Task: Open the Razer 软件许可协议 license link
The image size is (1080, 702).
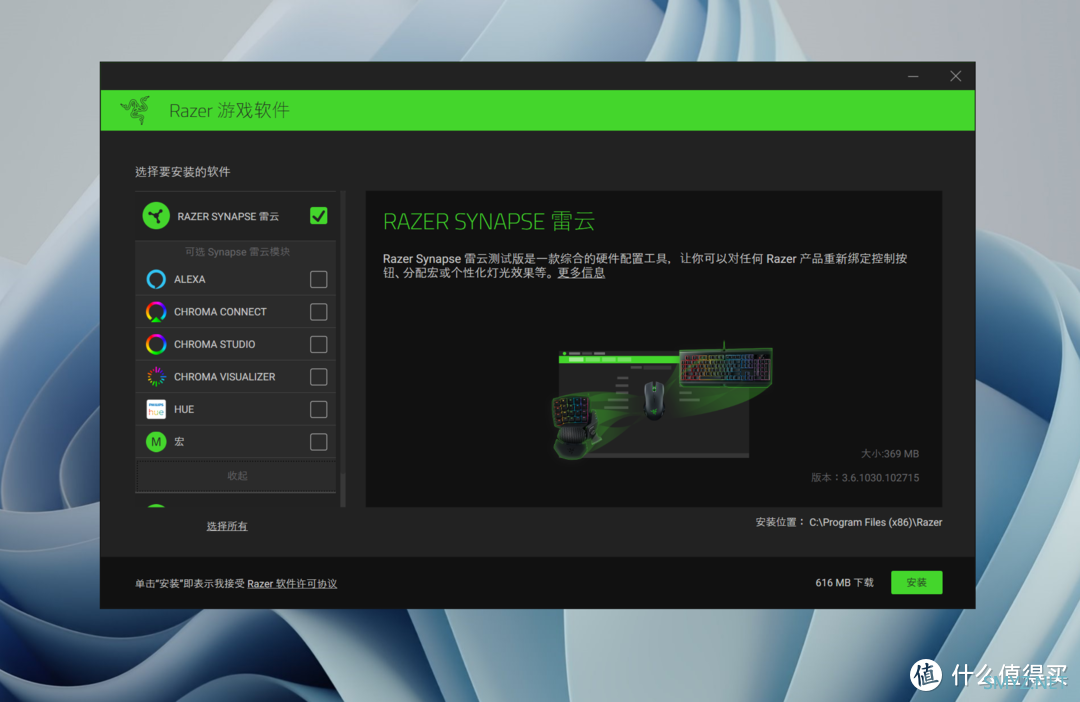Action: pos(292,584)
